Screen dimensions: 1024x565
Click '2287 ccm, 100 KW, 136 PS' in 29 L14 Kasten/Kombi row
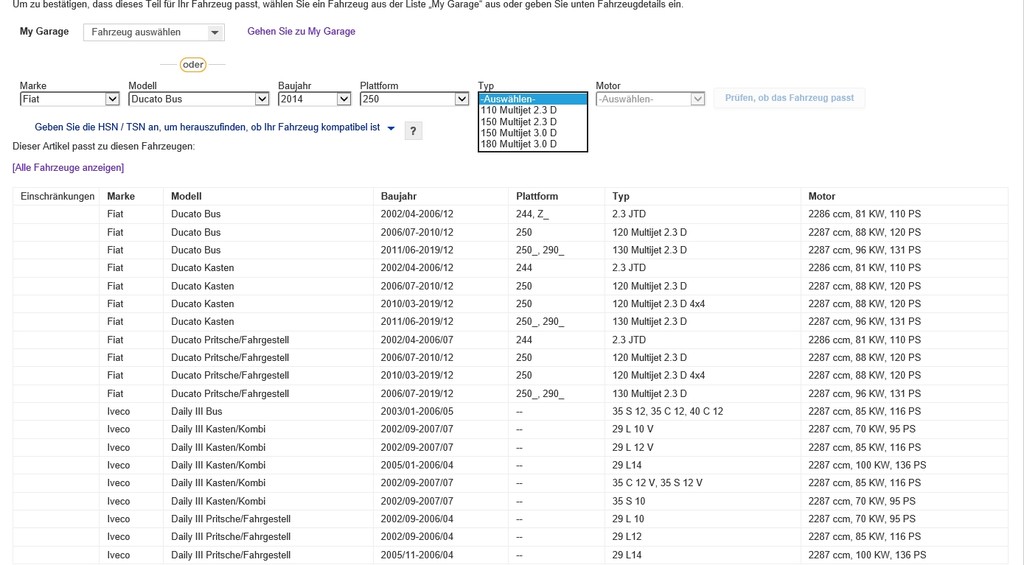coord(867,465)
